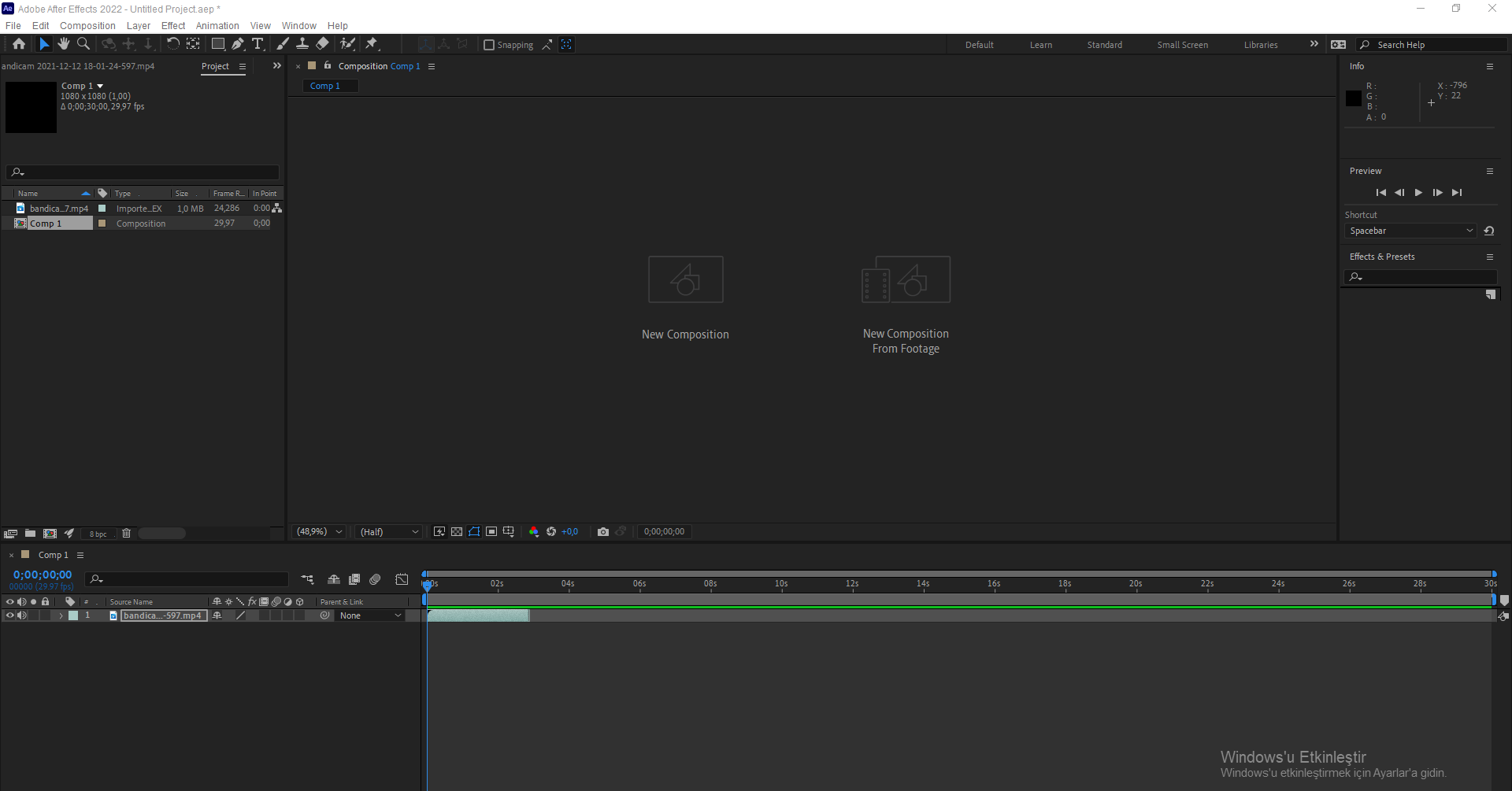This screenshot has width=1512, height=791.
Task: Open the magnification ratio (48,9%) dropdown
Action: tap(320, 532)
